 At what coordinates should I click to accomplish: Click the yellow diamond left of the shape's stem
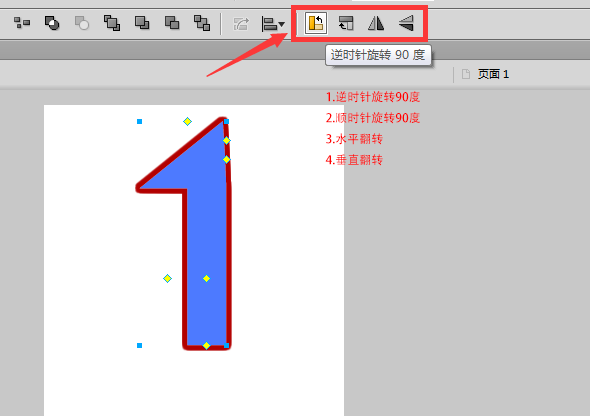[167, 278]
